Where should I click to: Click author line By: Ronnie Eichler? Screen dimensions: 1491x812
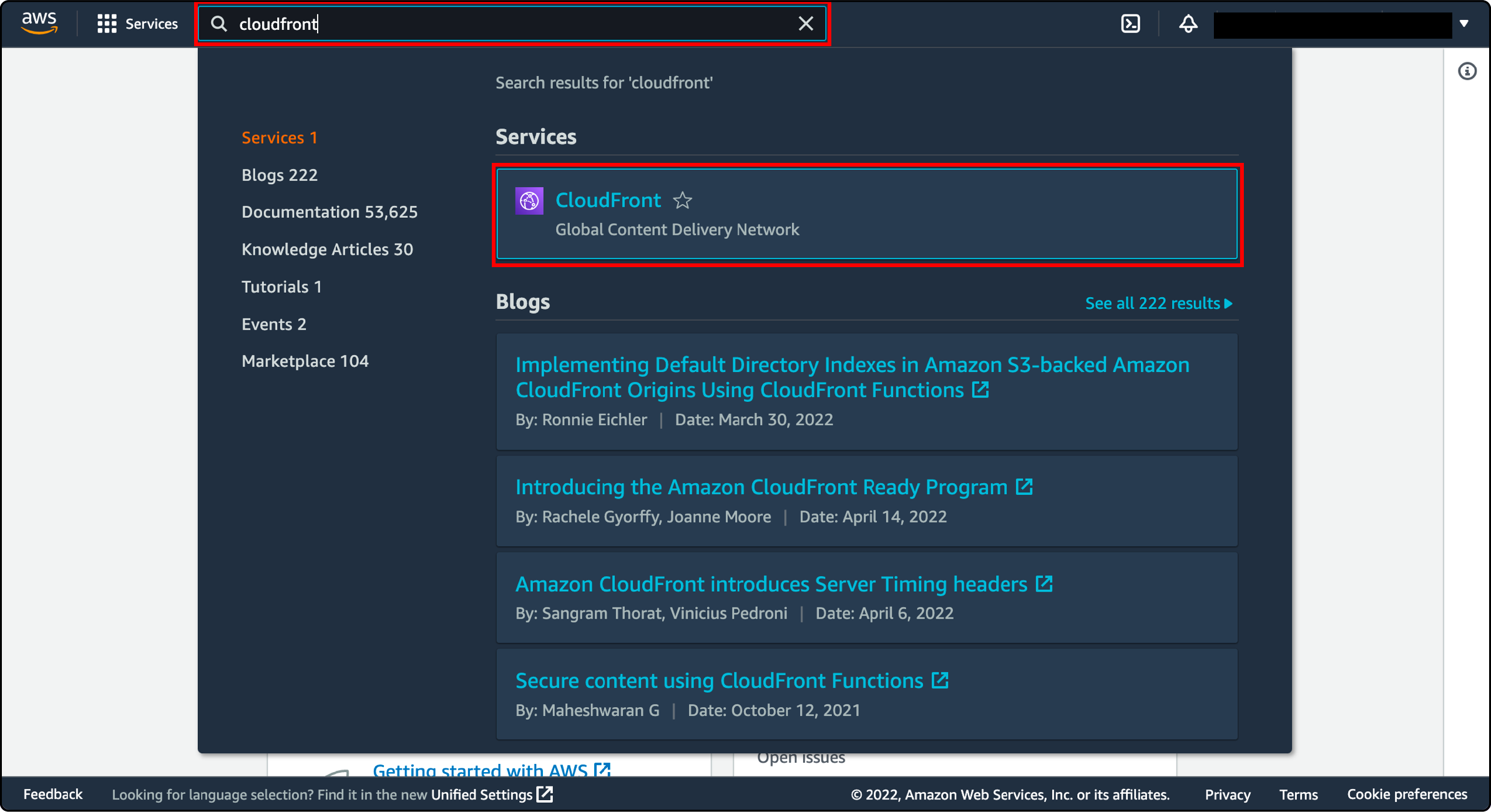[x=581, y=419]
